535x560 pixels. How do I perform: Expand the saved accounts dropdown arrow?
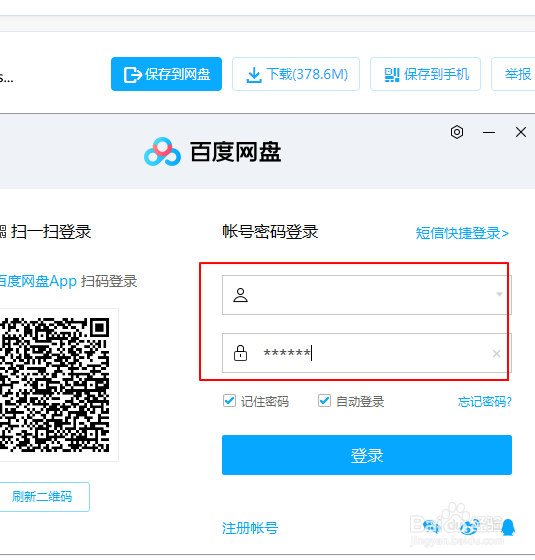tap(499, 294)
